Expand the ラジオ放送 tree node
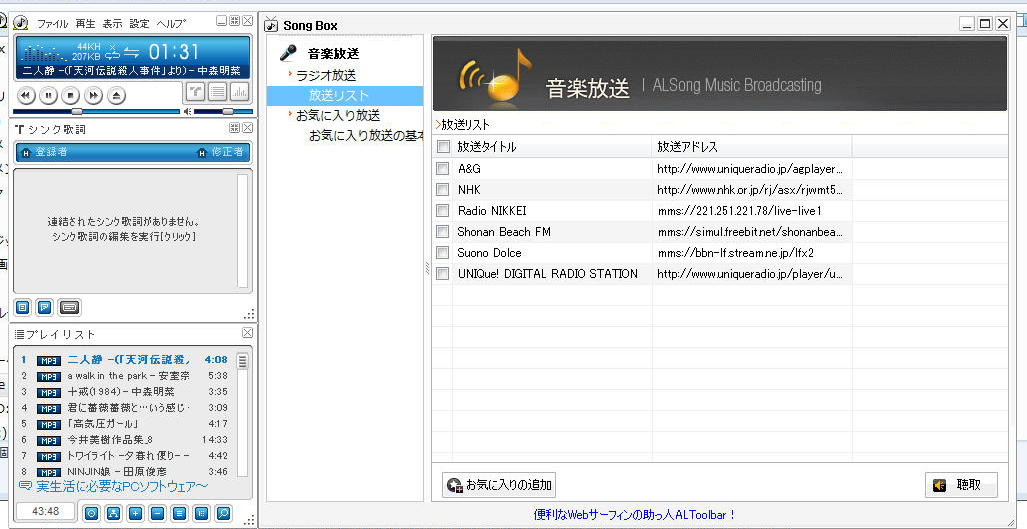Image resolution: width=1027 pixels, height=529 pixels. 326,75
